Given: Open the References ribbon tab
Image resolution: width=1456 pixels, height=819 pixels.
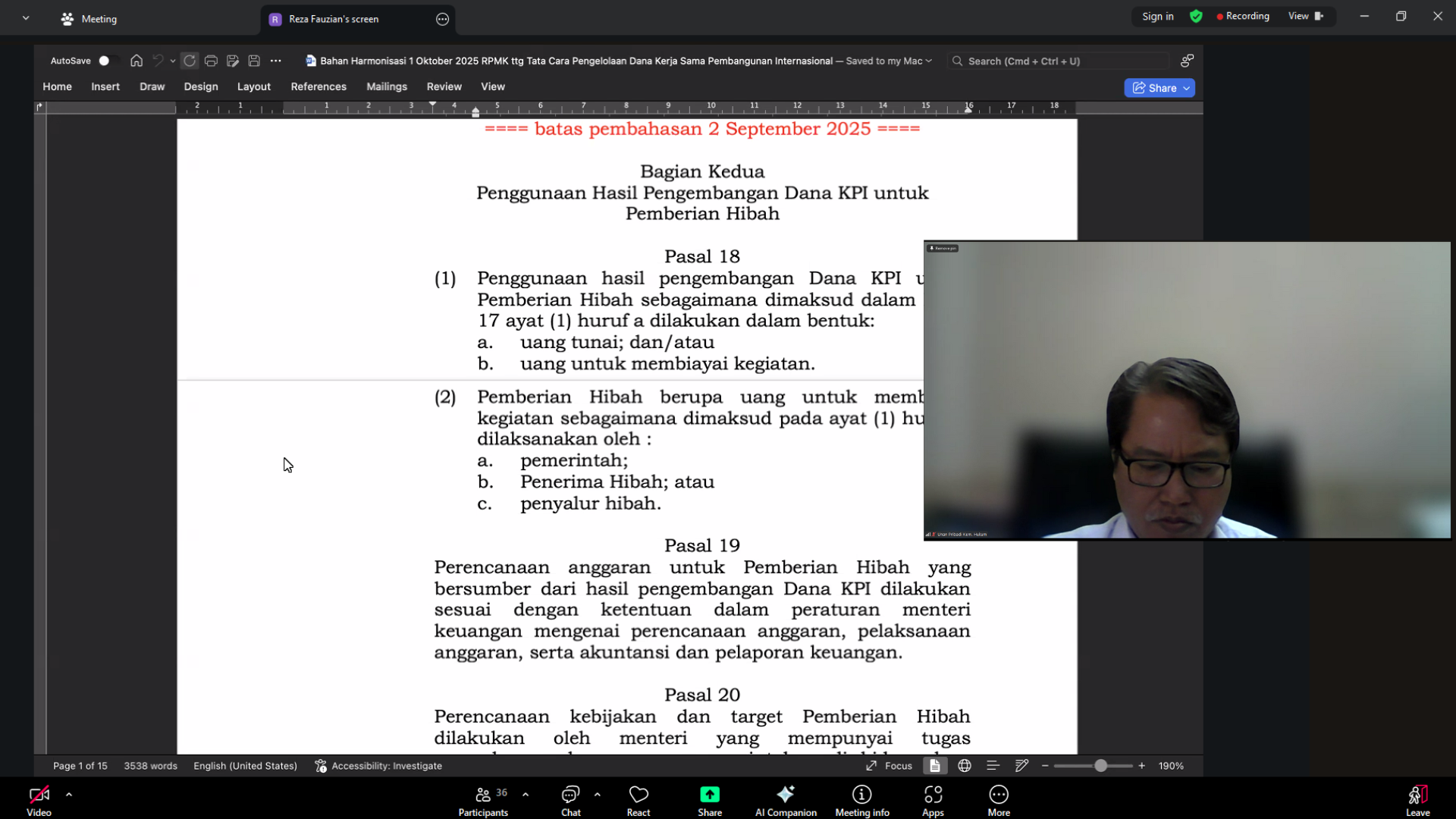Looking at the screenshot, I should 318,86.
